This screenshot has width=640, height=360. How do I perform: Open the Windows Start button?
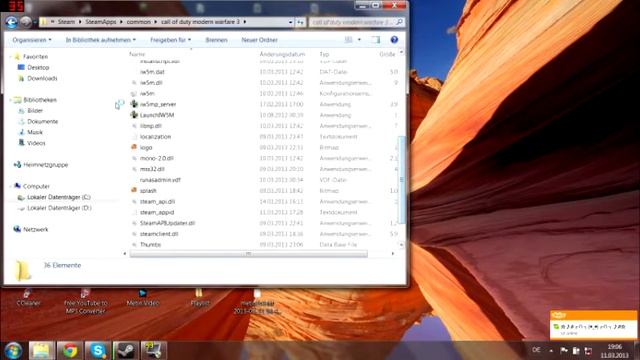pyautogui.click(x=13, y=350)
